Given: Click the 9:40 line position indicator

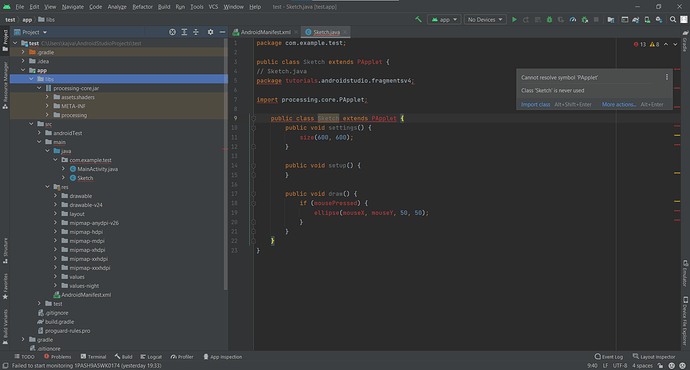Looking at the screenshot, I should [592, 366].
